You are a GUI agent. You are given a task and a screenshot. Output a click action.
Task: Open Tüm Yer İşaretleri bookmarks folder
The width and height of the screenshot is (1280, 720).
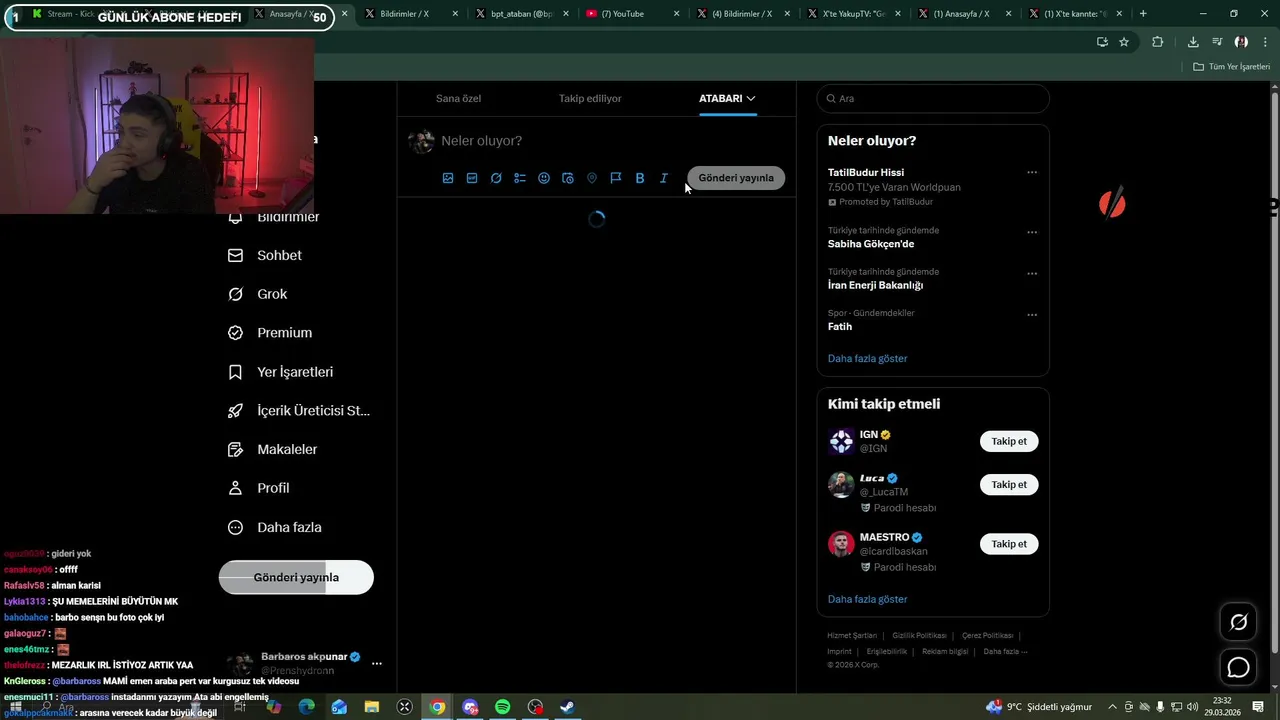(1231, 66)
